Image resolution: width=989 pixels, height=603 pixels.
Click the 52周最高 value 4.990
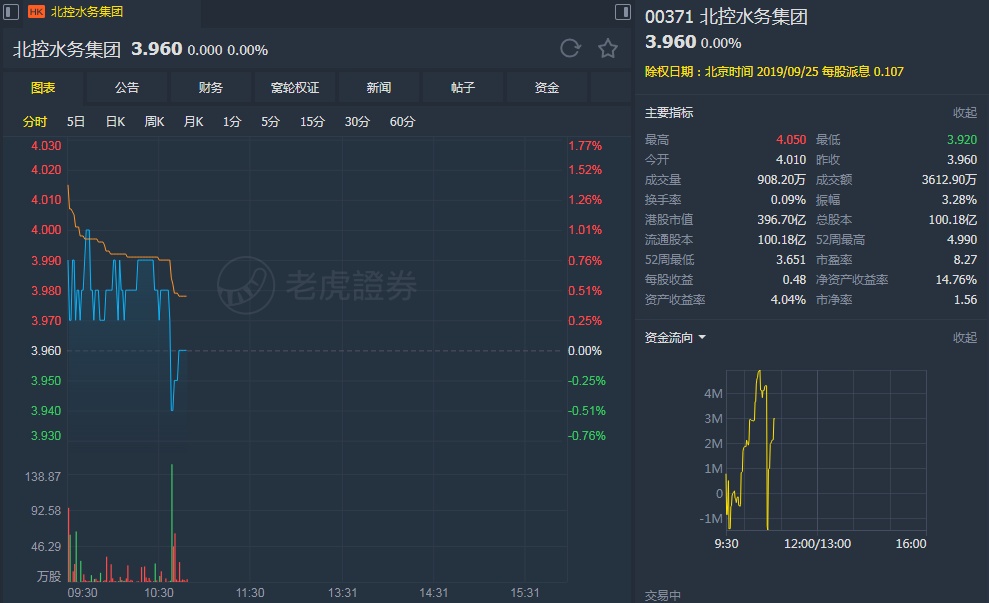(962, 240)
